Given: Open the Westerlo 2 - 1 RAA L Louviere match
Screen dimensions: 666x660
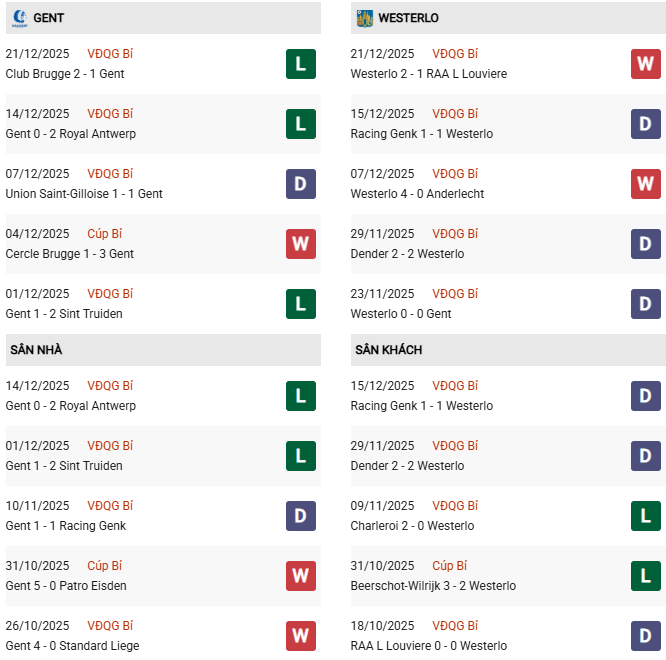Looking at the screenshot, I should click(428, 74).
